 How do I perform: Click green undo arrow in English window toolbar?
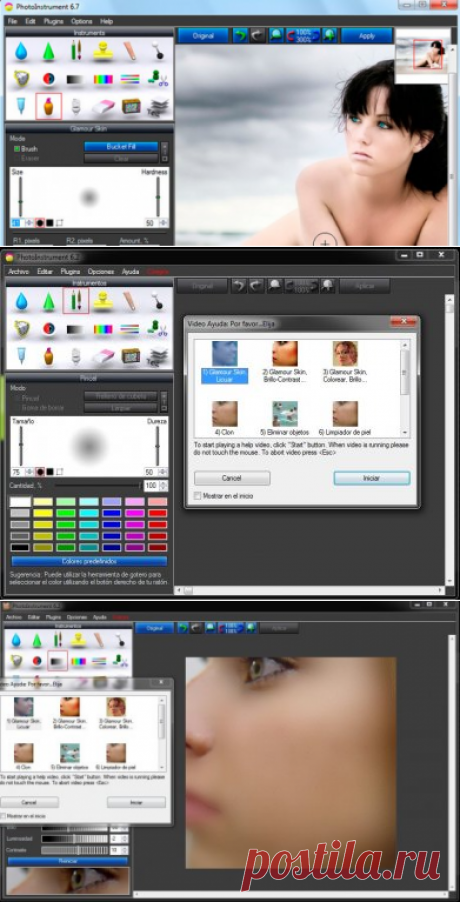(240, 36)
